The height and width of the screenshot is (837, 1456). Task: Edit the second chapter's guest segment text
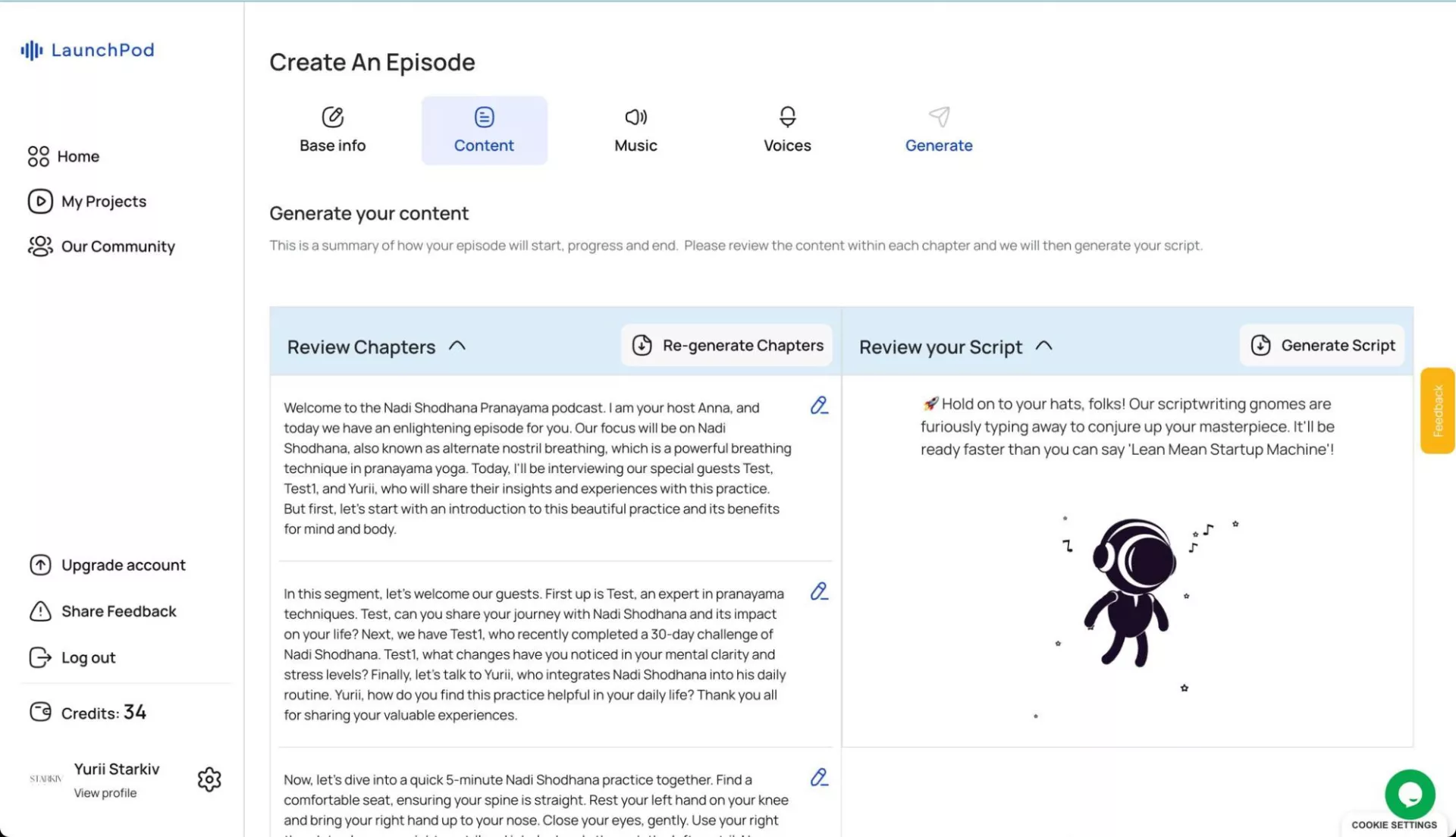818,591
